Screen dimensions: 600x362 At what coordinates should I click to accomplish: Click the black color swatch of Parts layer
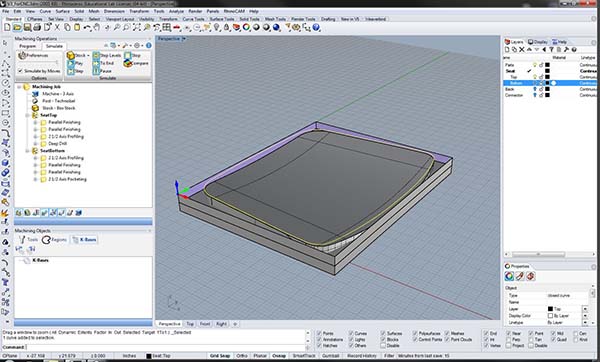(547, 65)
